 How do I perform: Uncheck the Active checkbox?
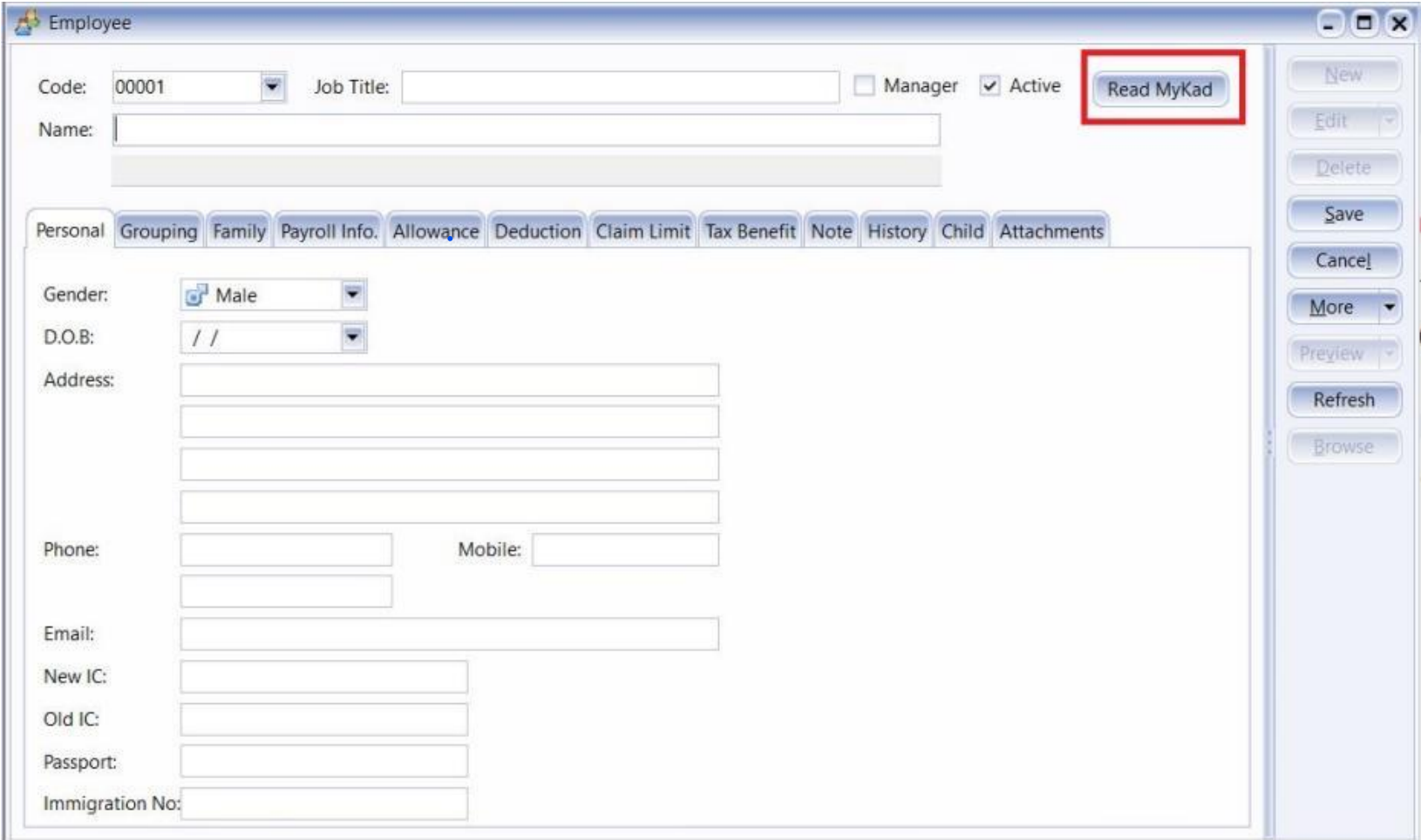[989, 86]
